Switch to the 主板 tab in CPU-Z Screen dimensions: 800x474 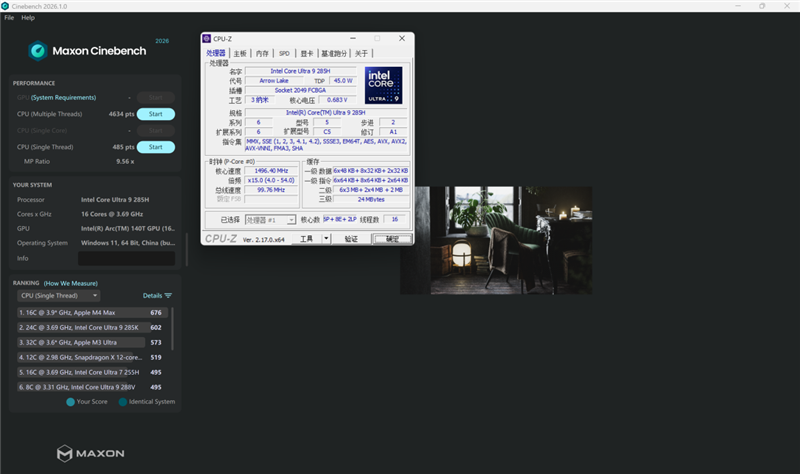240,54
